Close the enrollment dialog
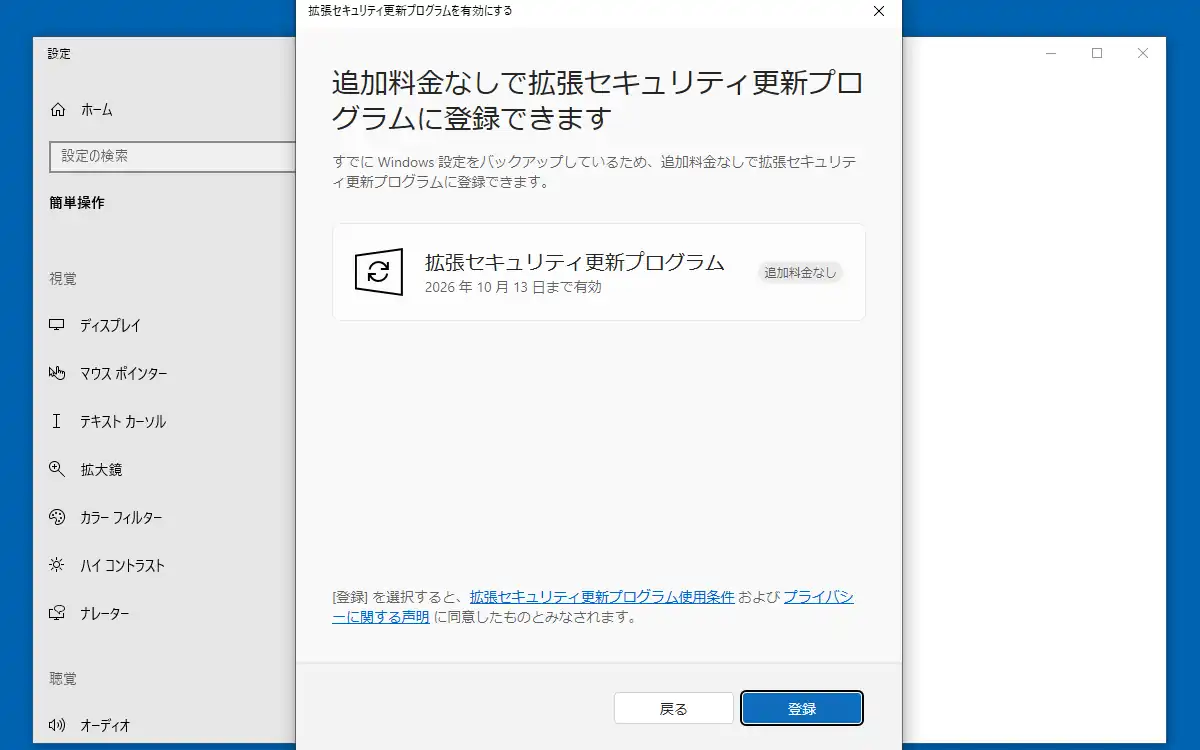 (878, 11)
